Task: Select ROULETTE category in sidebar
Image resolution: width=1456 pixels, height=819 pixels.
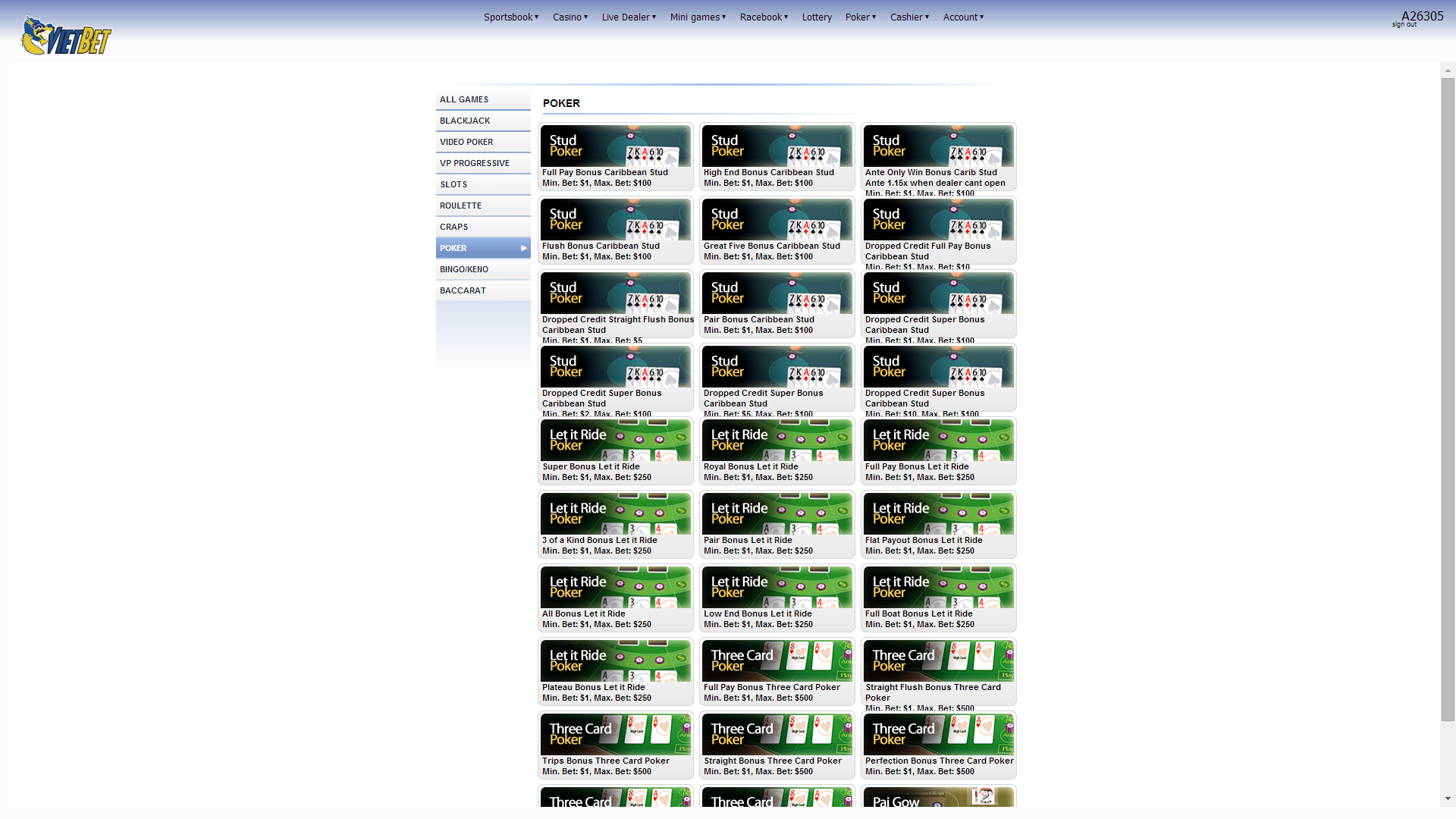Action: (483, 206)
